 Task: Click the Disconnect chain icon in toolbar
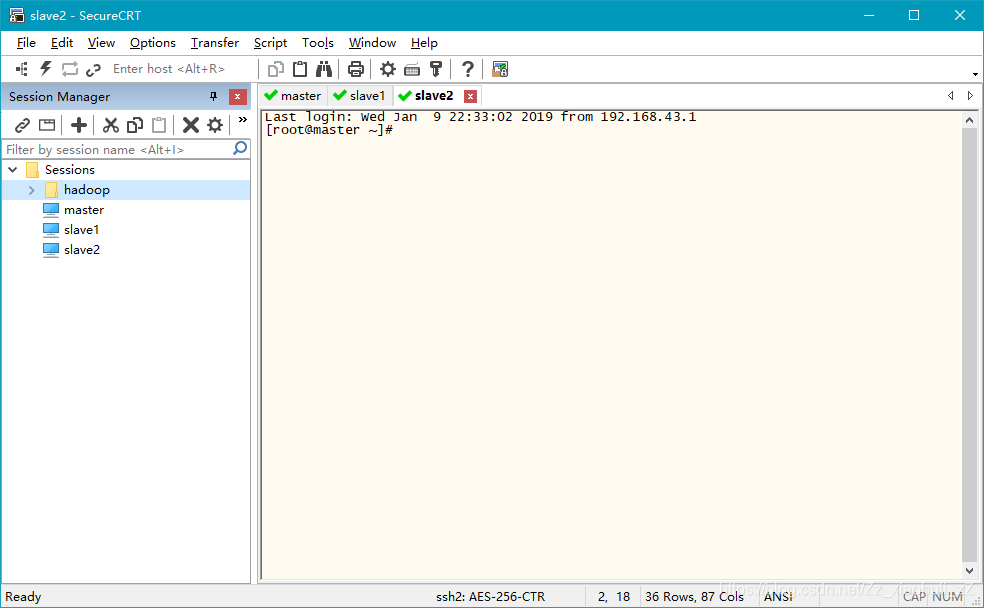tap(94, 69)
